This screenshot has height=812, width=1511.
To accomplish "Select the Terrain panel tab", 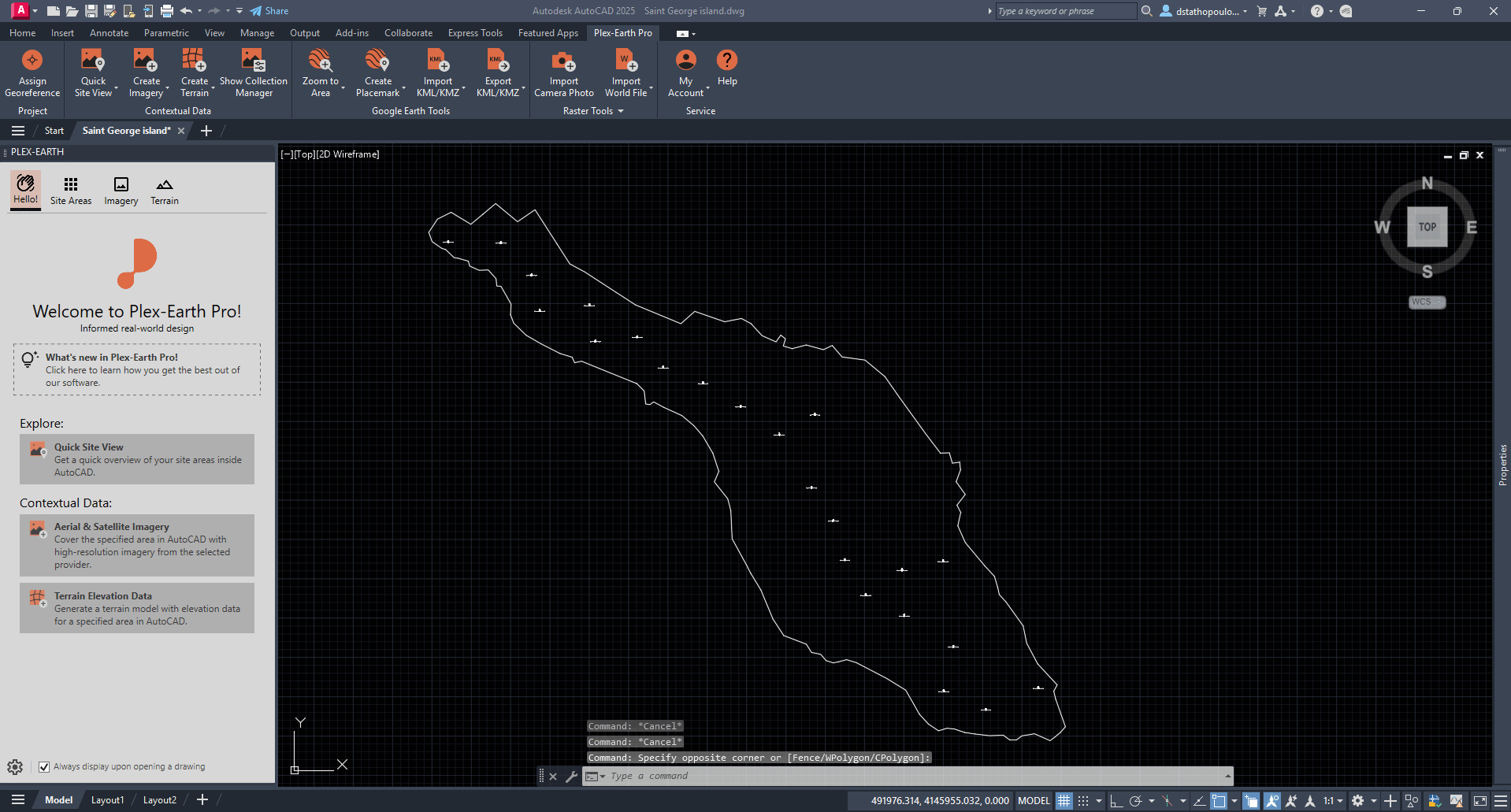I will 165,191.
